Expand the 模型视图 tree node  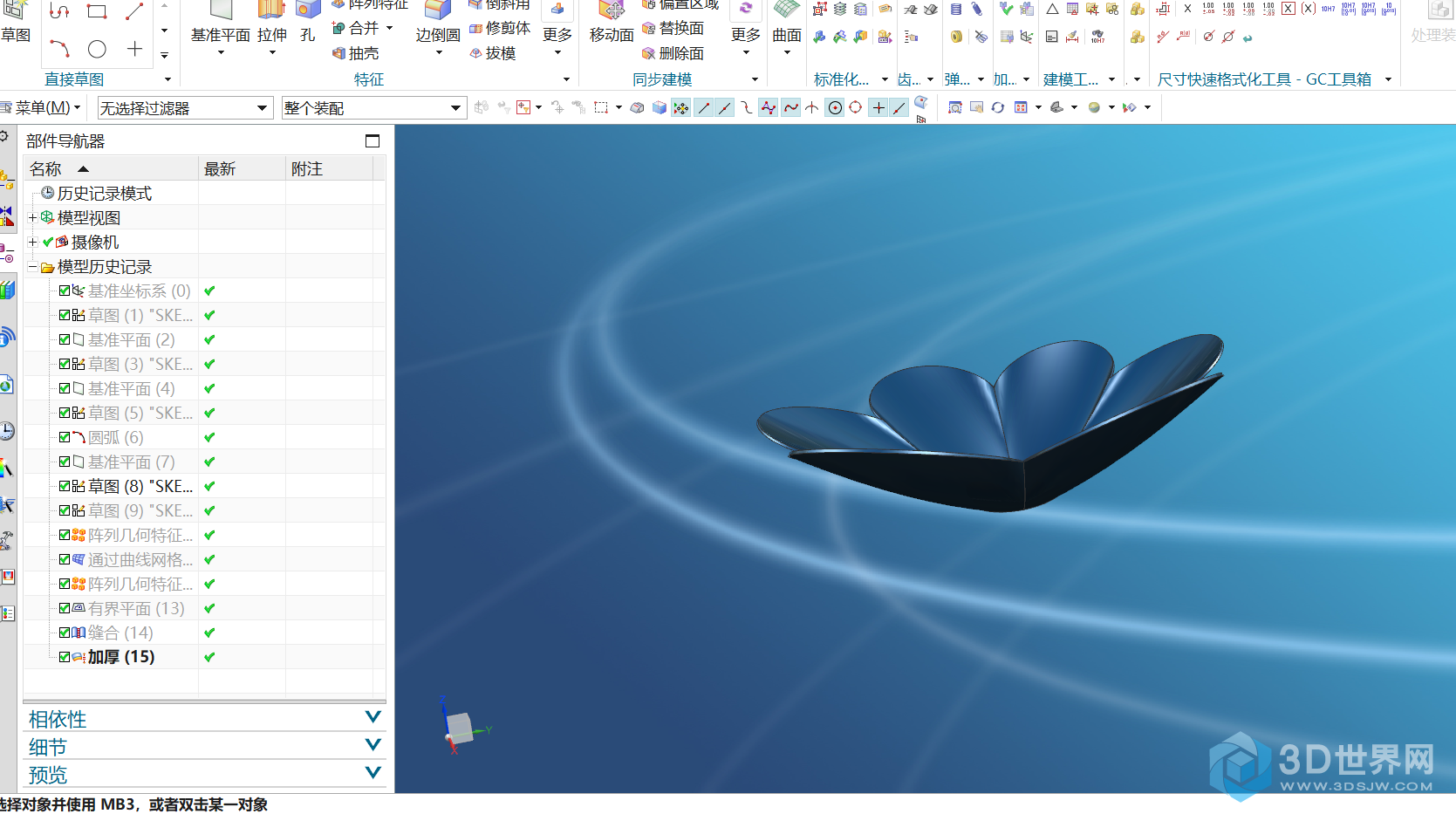[x=33, y=217]
